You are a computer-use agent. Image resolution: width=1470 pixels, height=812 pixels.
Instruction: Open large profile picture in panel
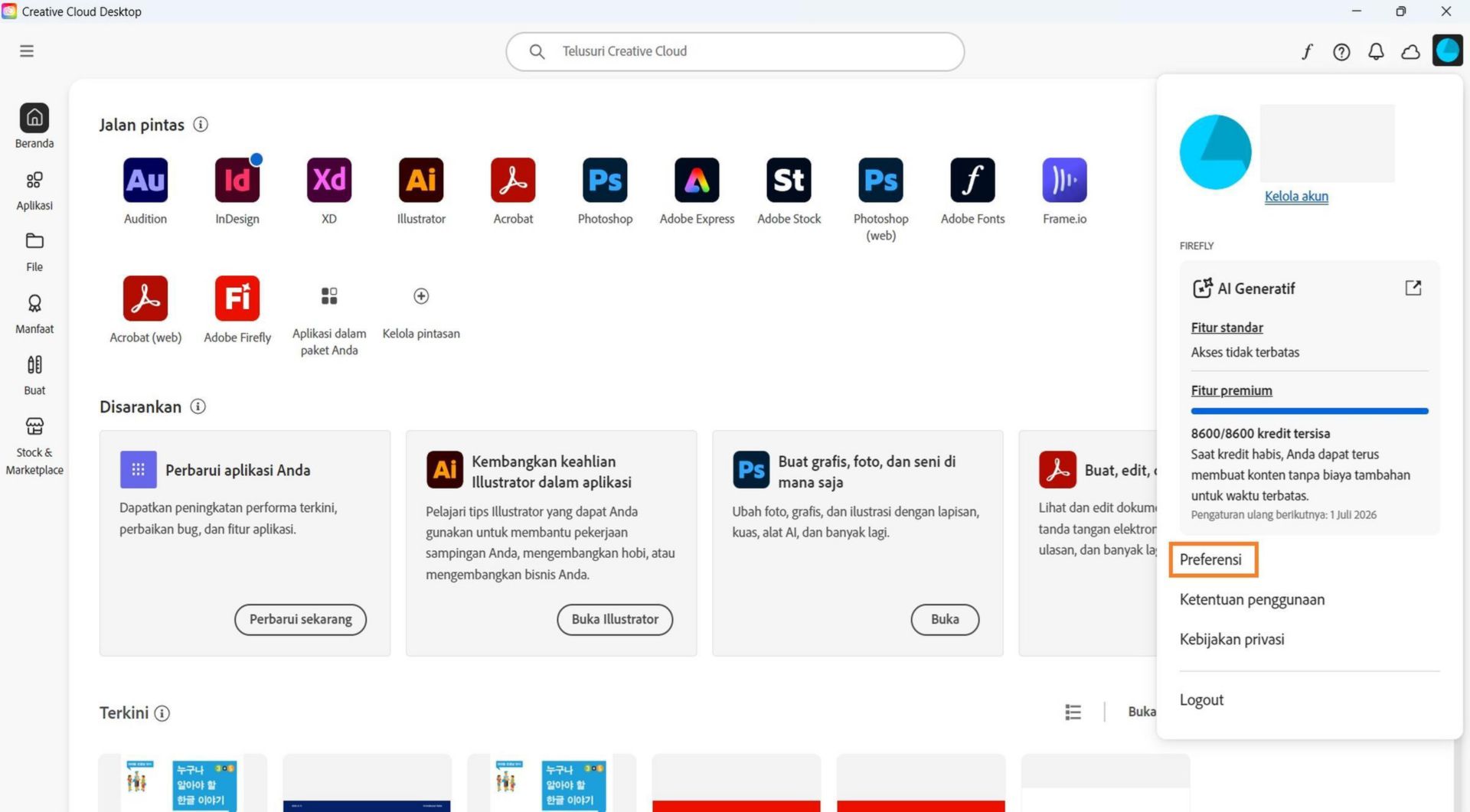1215,152
